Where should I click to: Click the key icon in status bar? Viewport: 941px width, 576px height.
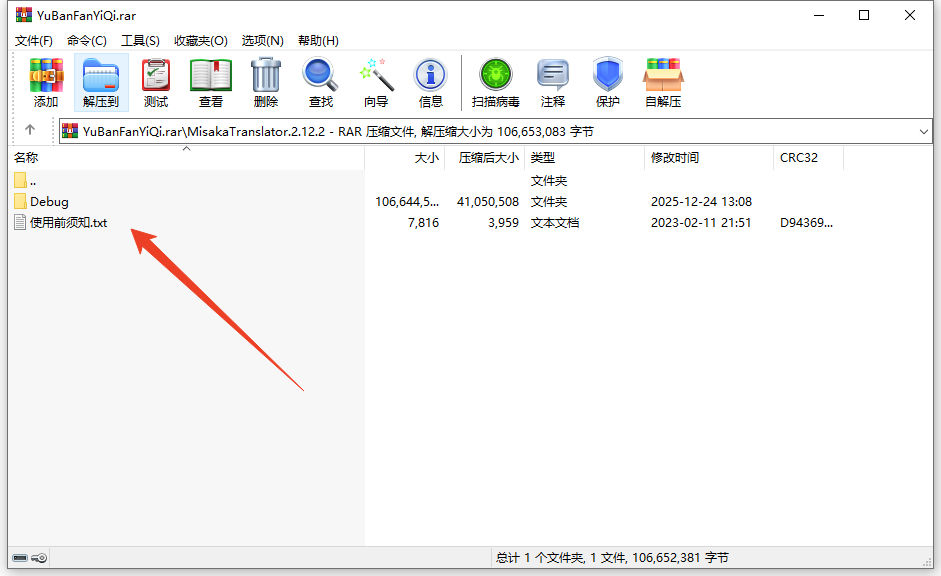(39, 557)
